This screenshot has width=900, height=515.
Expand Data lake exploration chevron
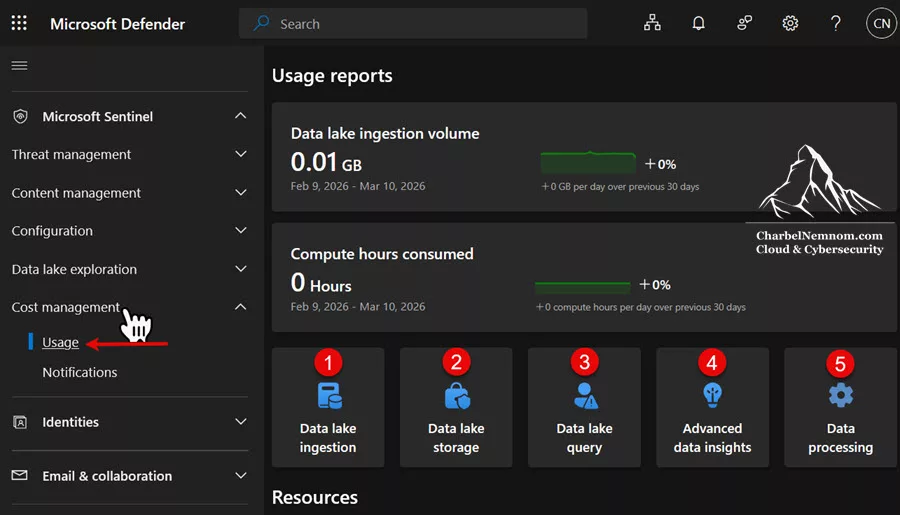click(x=241, y=269)
